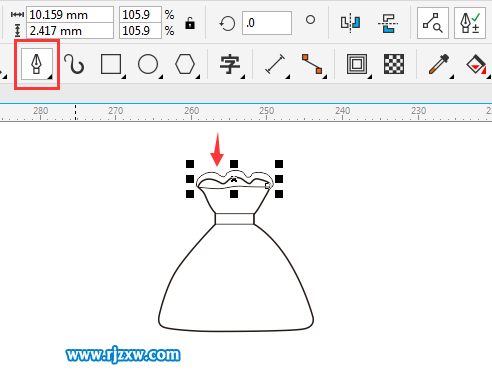Select the Ellipse tool
Screen dimensions: 492x392
click(148, 64)
